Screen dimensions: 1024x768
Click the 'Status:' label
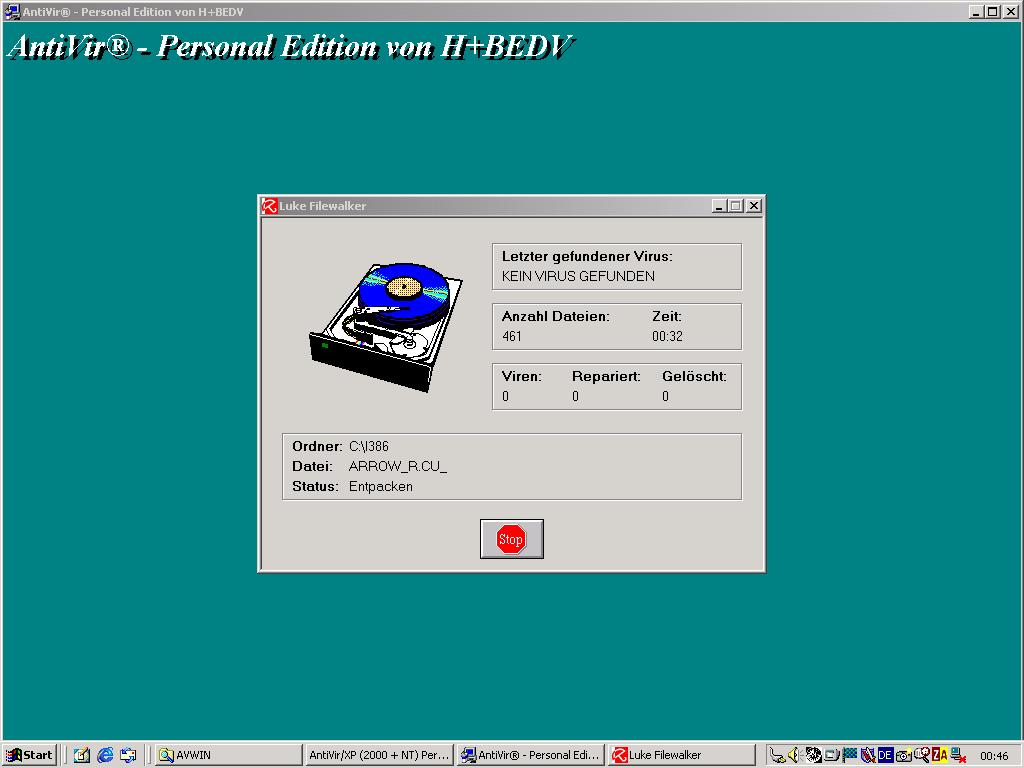click(x=315, y=487)
